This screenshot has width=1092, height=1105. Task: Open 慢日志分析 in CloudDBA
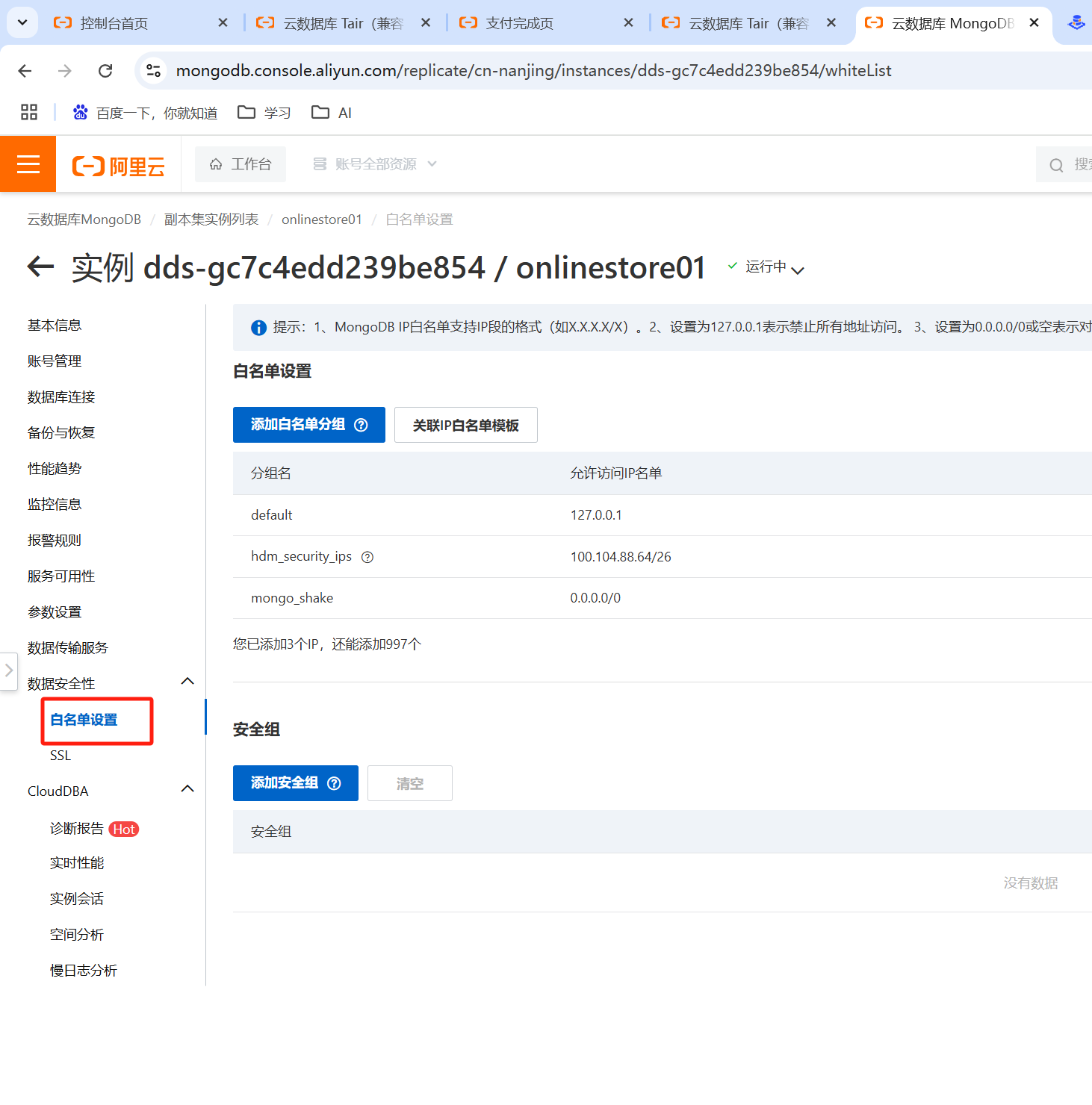click(84, 971)
